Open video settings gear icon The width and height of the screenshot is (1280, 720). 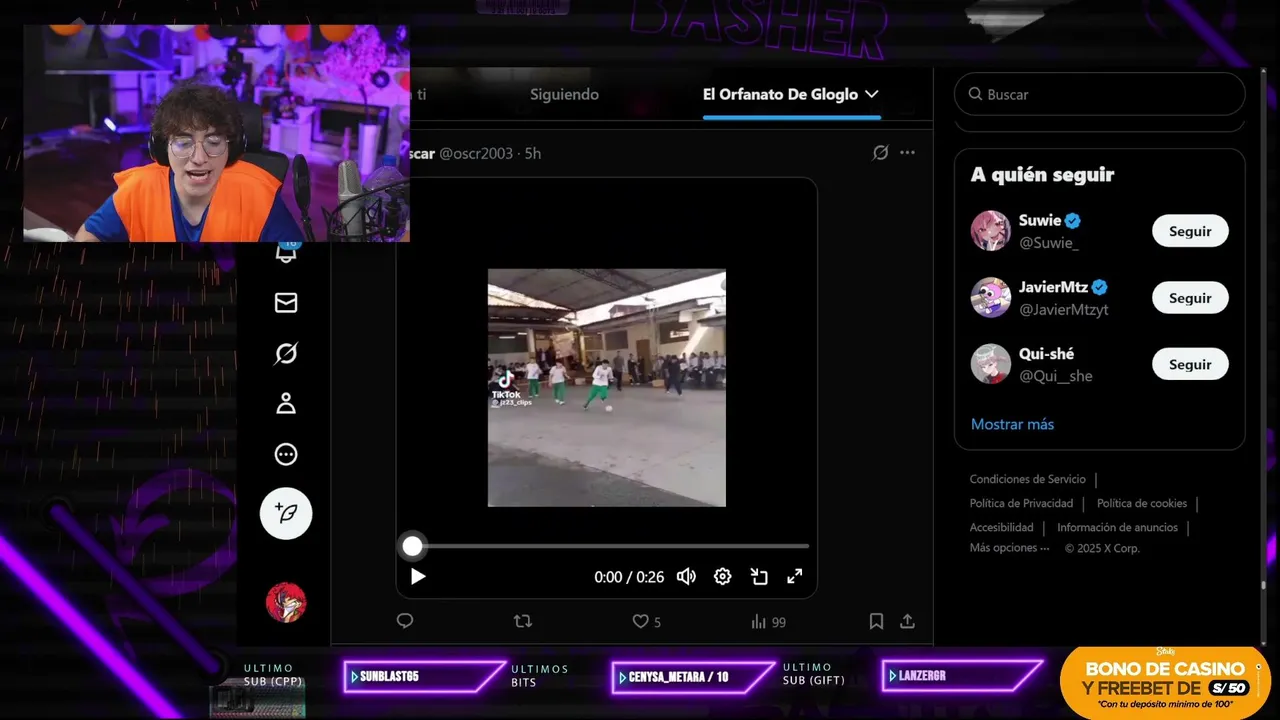[x=722, y=576]
